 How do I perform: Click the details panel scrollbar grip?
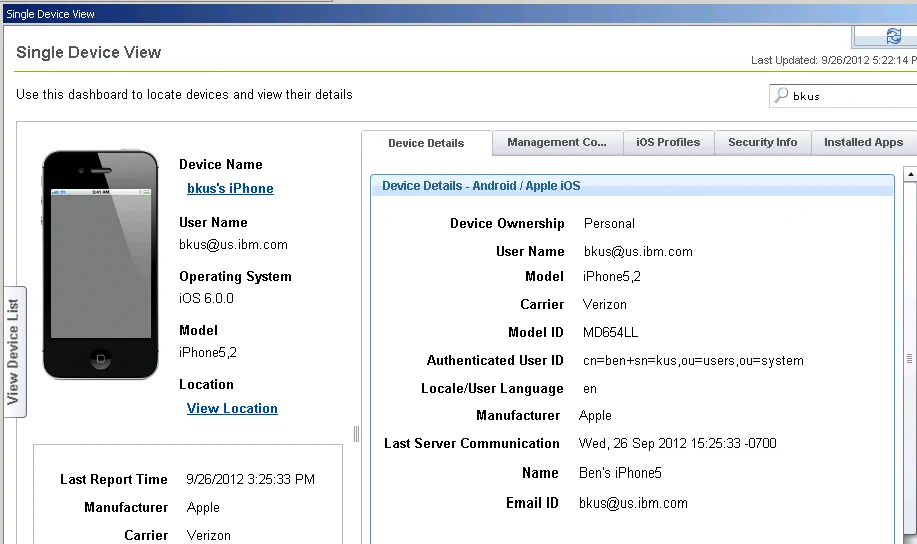click(909, 359)
